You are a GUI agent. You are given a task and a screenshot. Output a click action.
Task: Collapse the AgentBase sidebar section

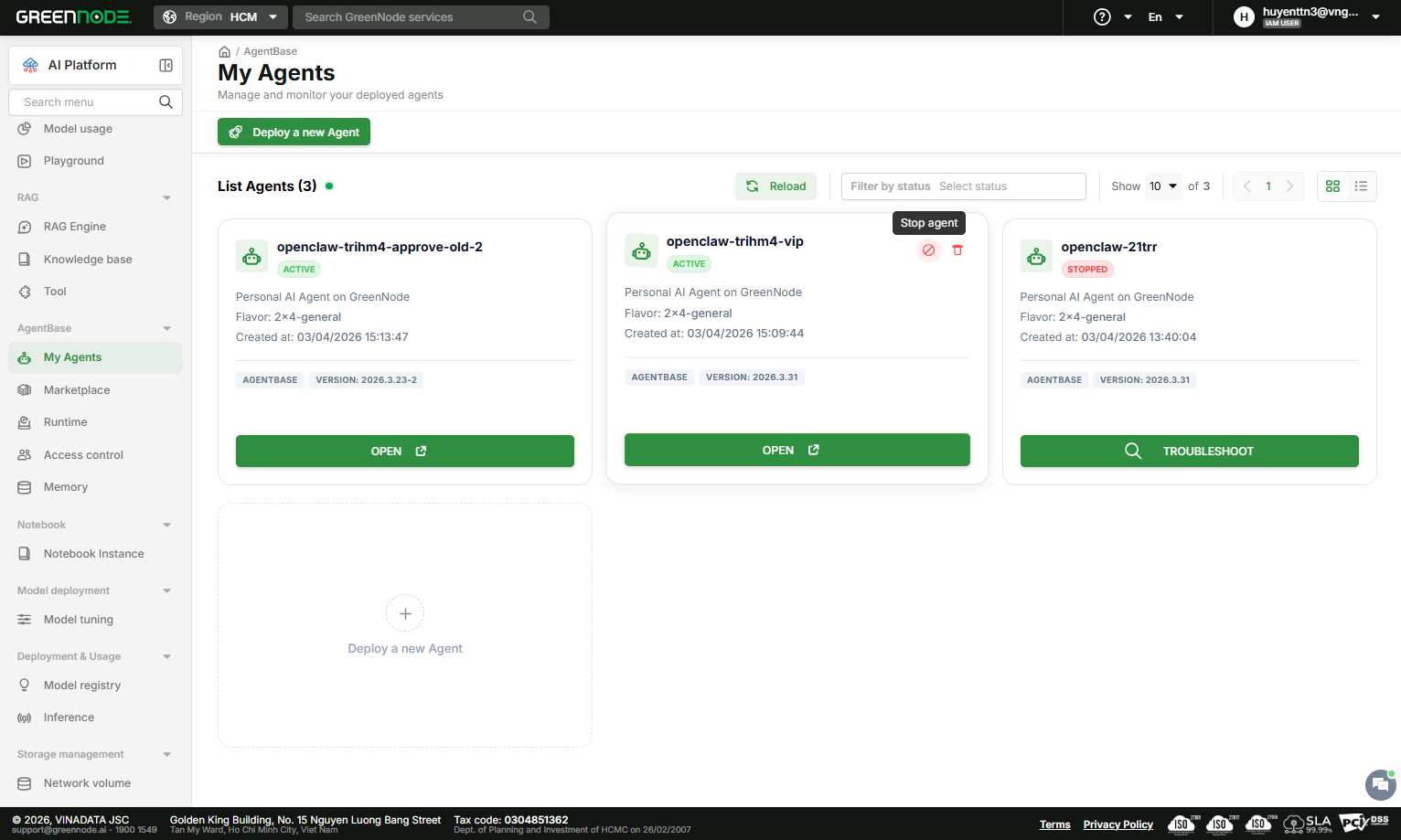166,329
